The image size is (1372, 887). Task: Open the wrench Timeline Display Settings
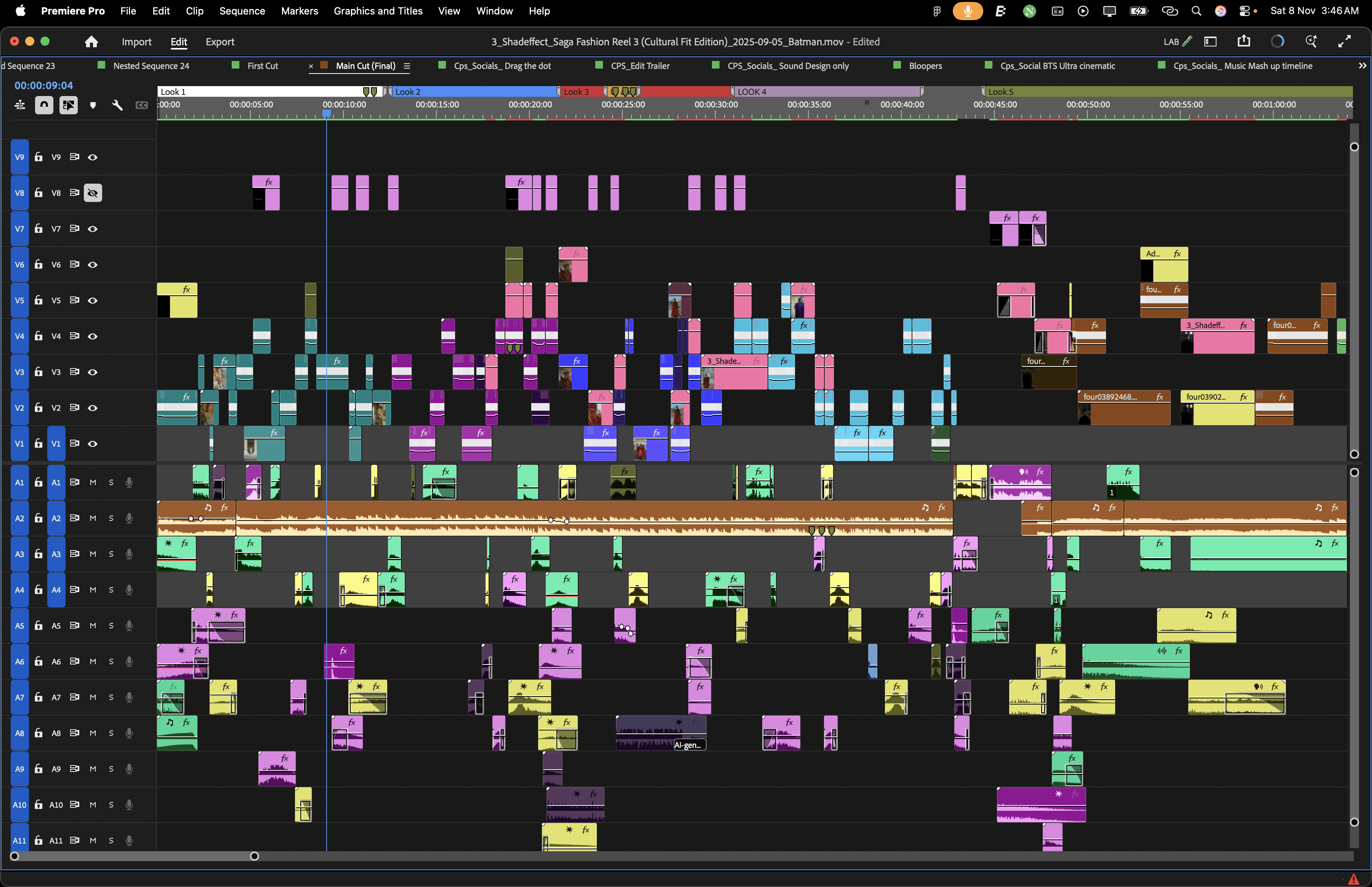(117, 105)
